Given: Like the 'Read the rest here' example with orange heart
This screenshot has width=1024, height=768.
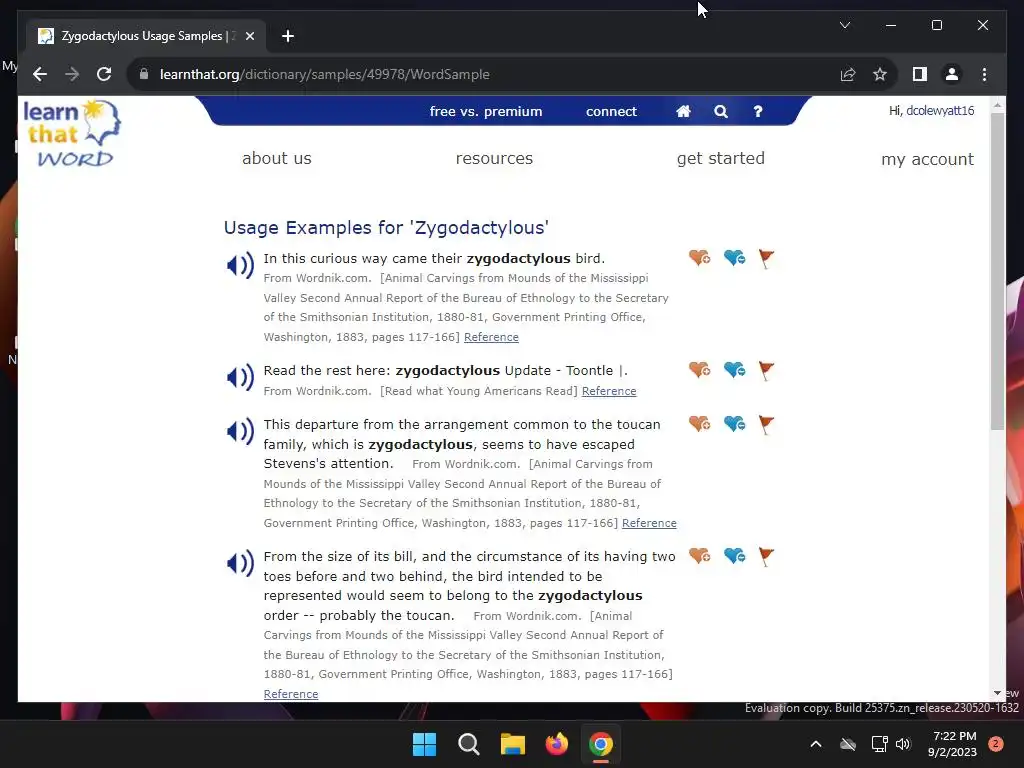Looking at the screenshot, I should 699,370.
